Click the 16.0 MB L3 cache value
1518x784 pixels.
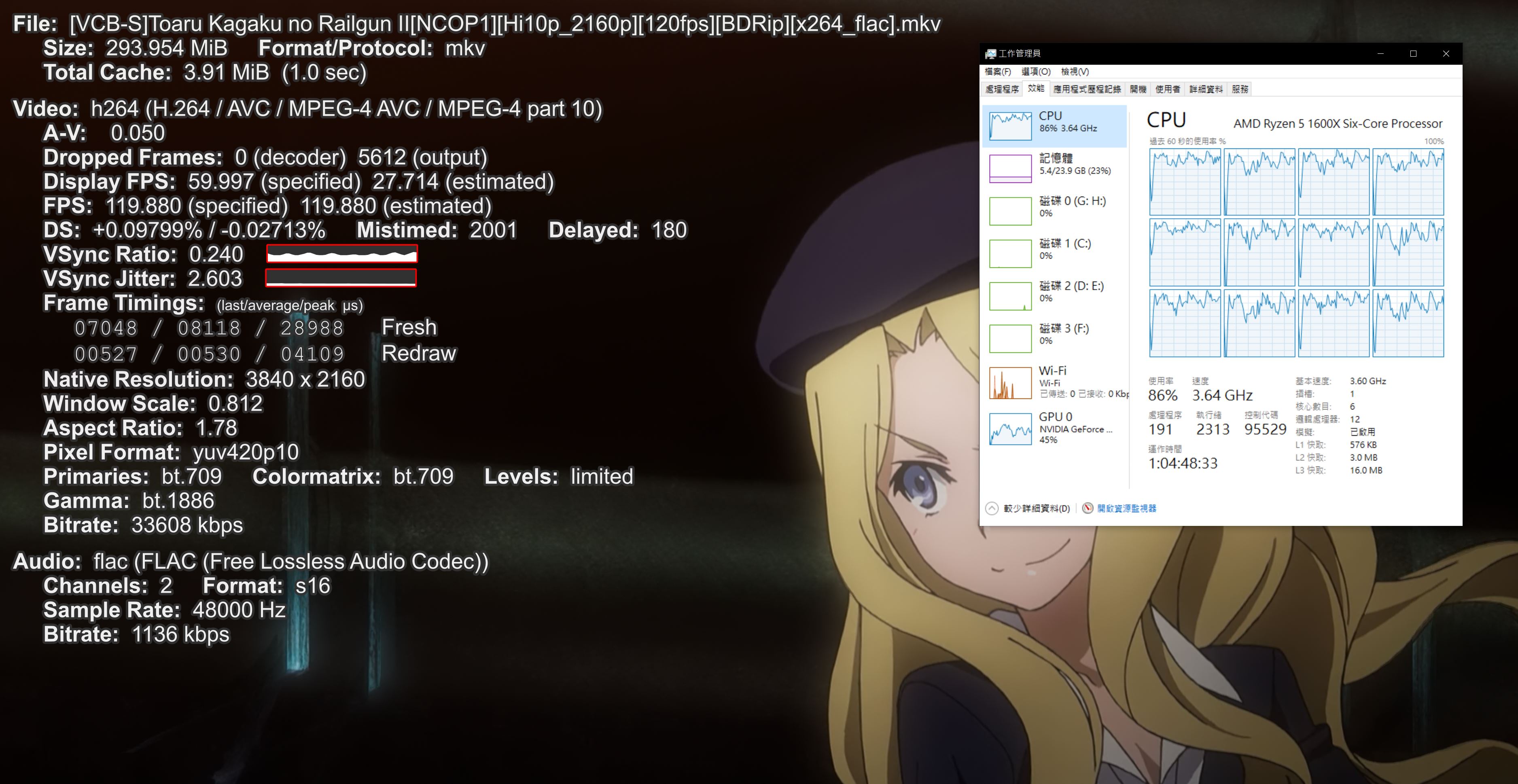click(x=1366, y=470)
